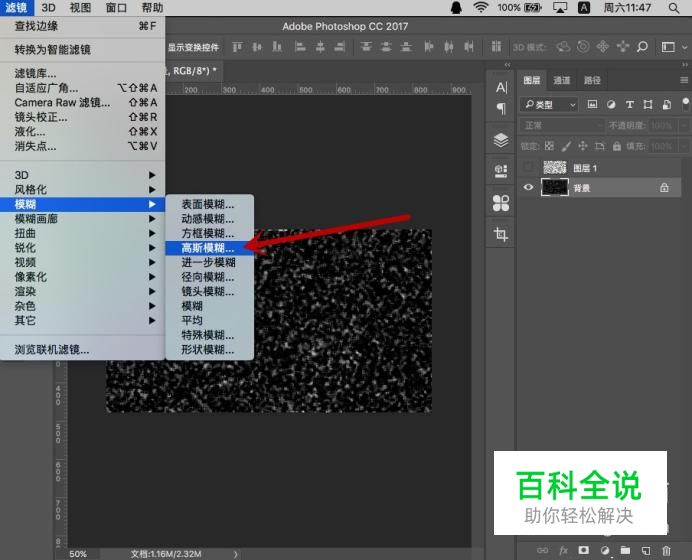Expand the 风格化 filter submenu
The width and height of the screenshot is (692, 560).
[x=83, y=190]
